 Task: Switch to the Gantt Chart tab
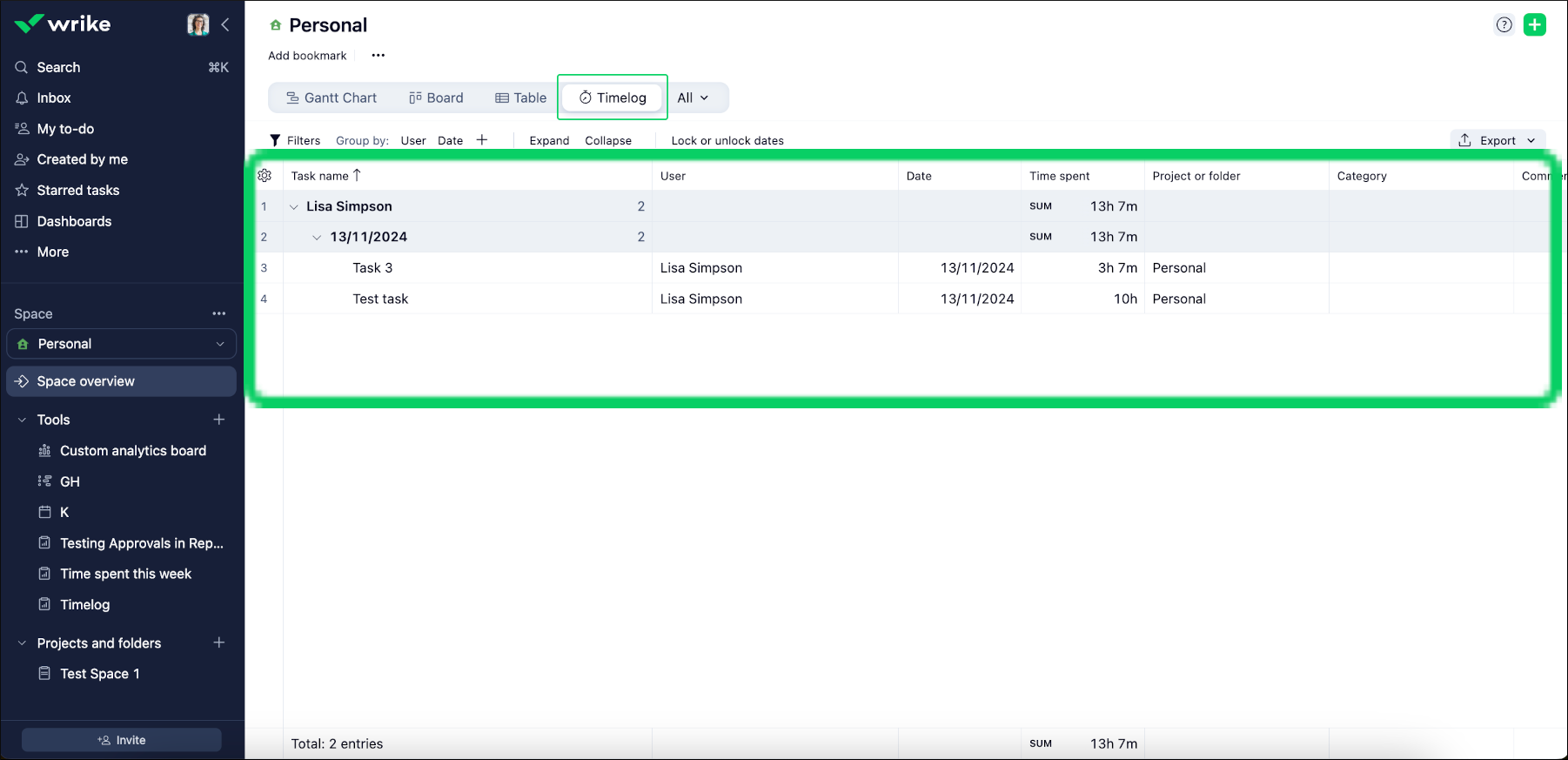332,98
